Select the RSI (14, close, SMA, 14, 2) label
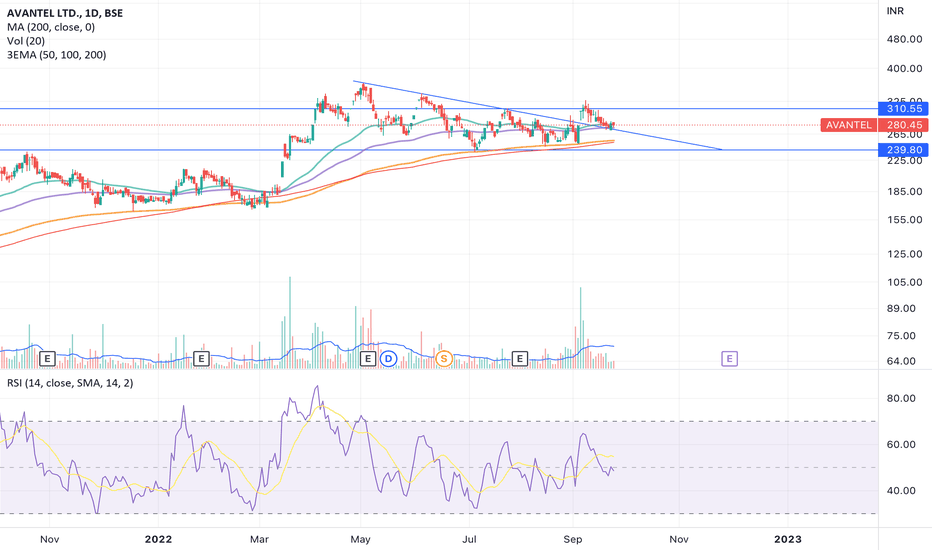This screenshot has height=550, width=932. 70,383
